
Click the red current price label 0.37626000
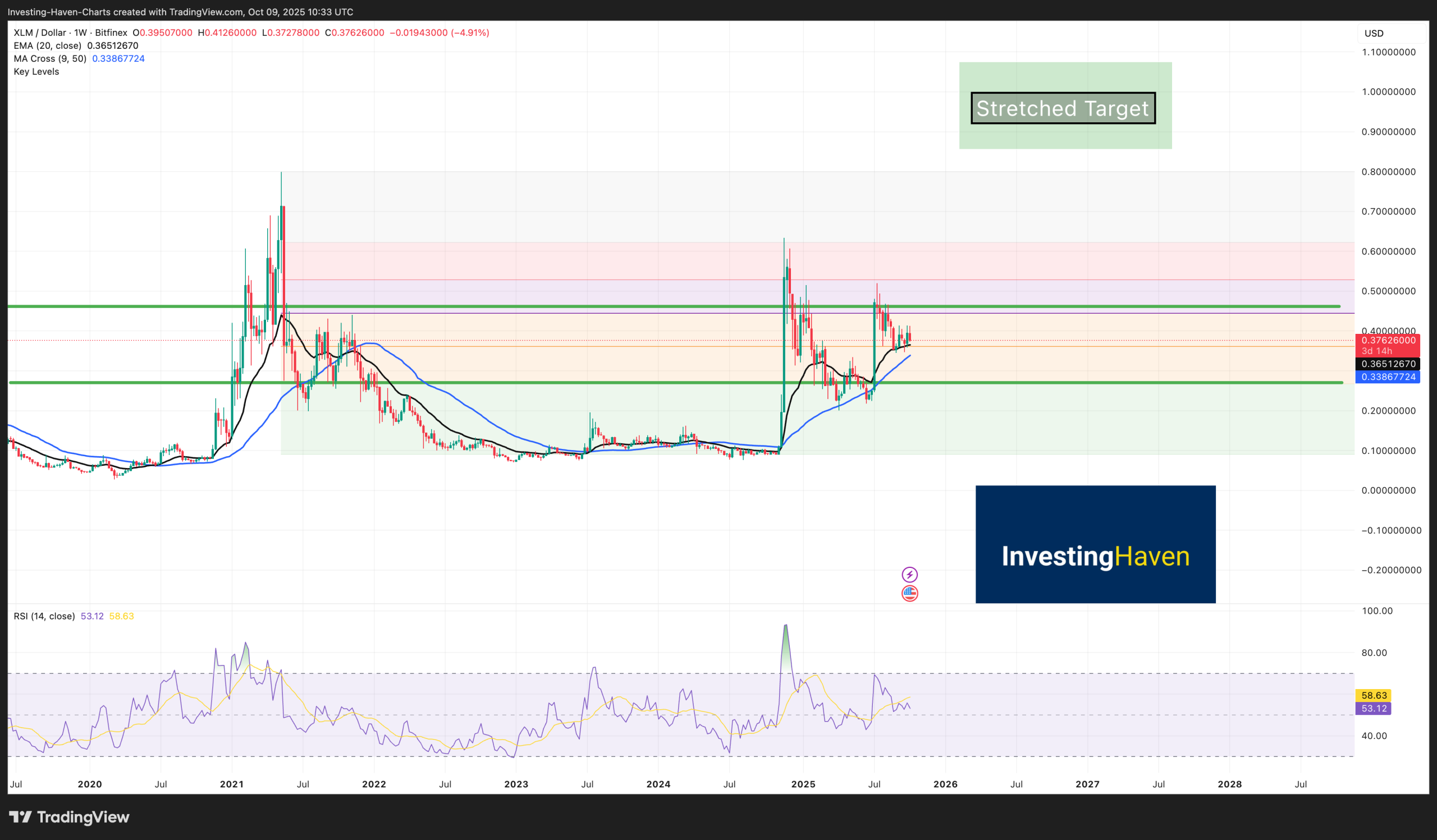(x=1388, y=339)
